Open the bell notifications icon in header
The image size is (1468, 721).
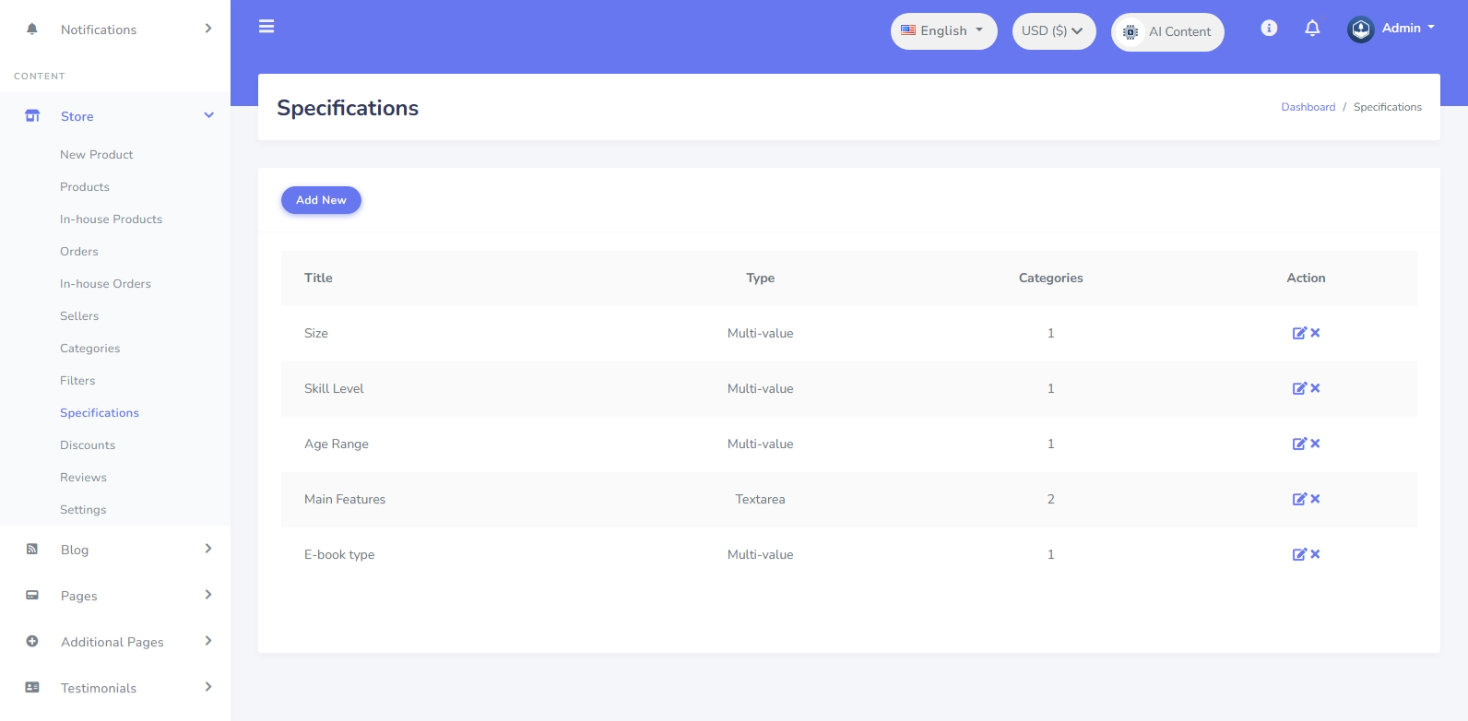pos(1313,29)
